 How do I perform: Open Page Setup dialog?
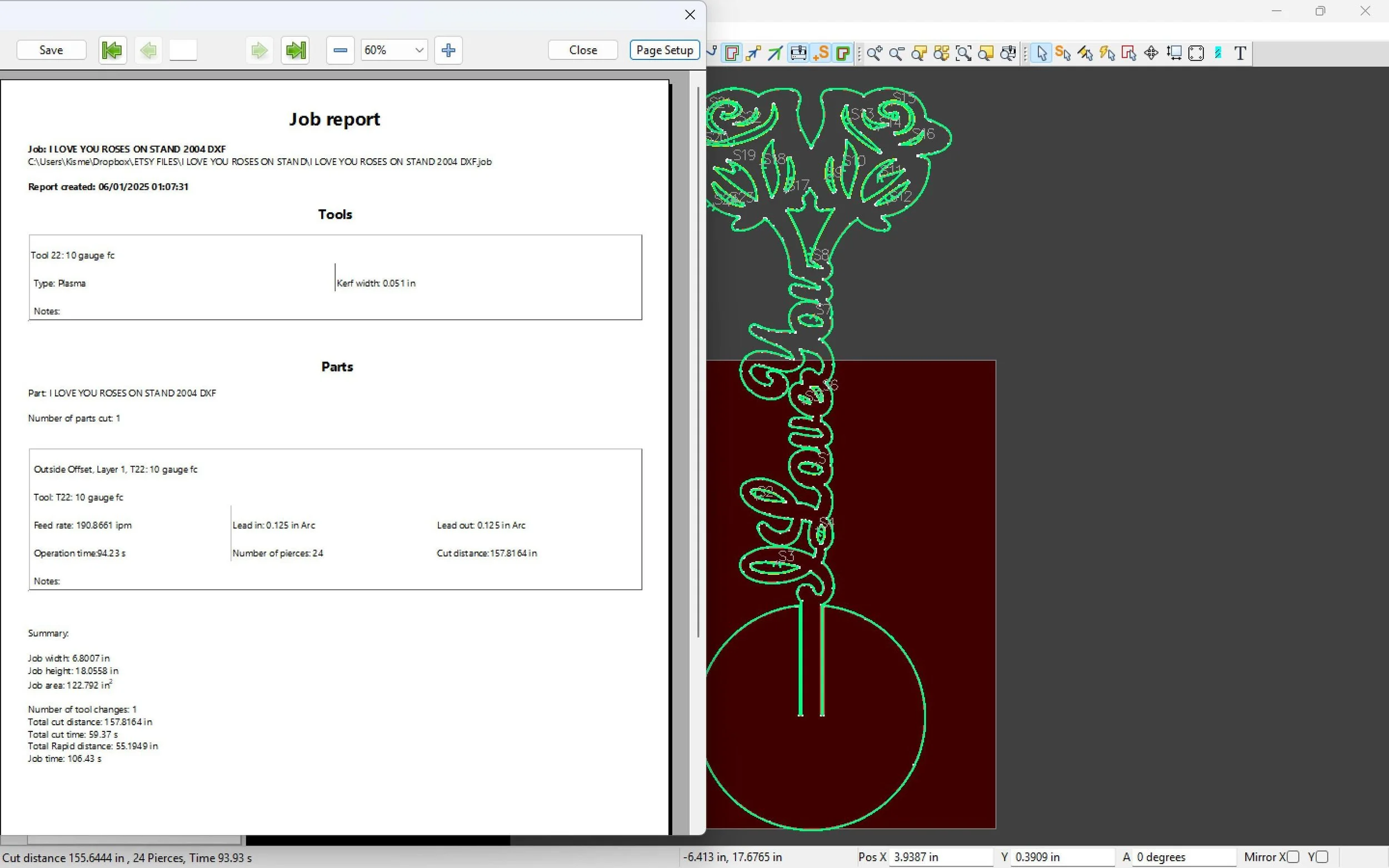[x=664, y=51]
